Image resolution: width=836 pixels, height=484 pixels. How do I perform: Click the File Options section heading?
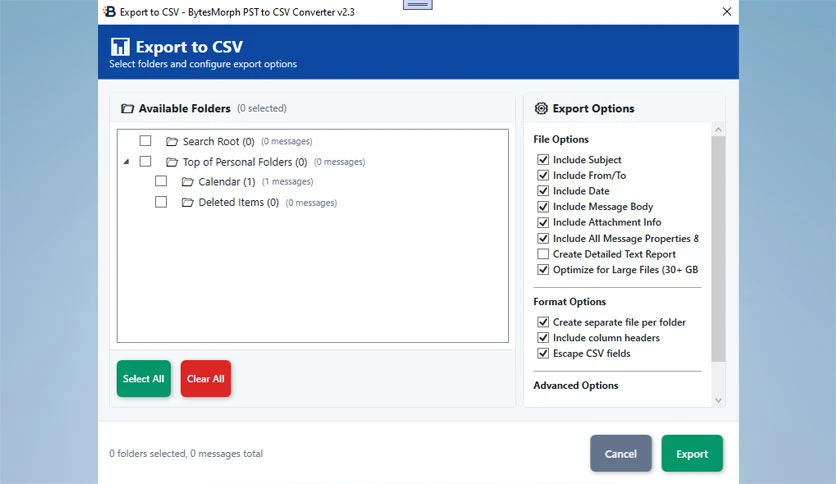point(561,139)
